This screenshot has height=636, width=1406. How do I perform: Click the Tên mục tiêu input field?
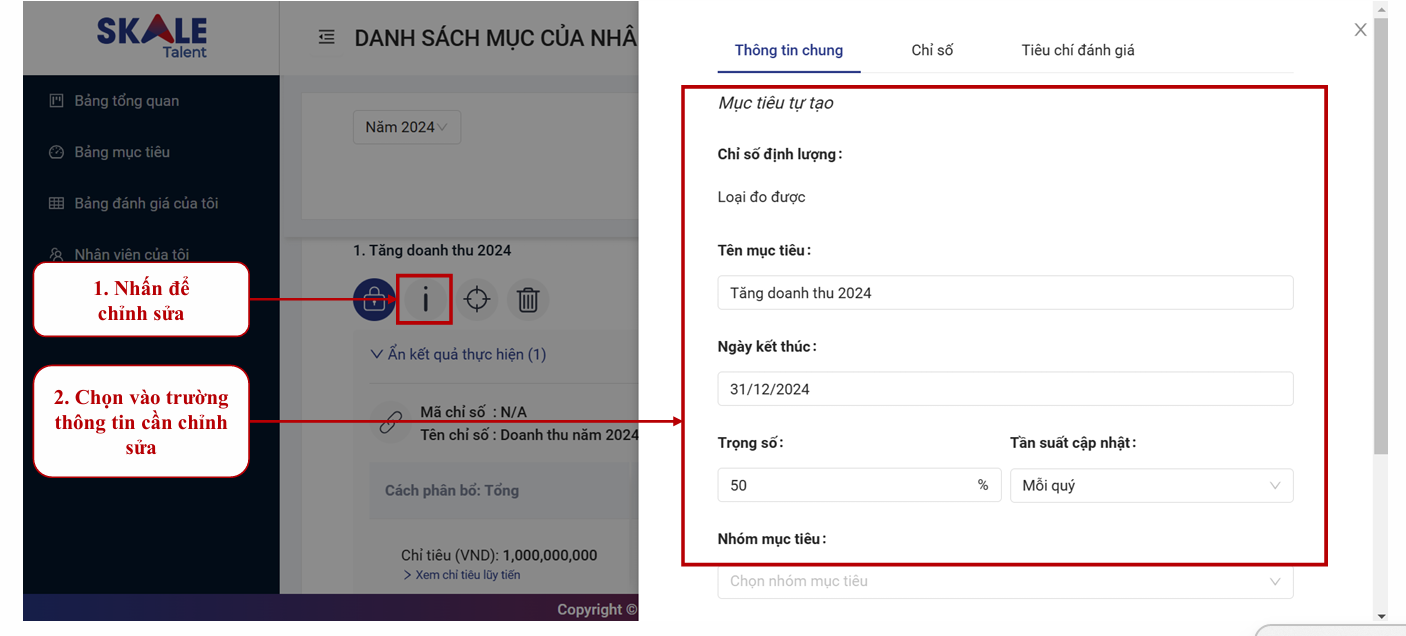1004,293
